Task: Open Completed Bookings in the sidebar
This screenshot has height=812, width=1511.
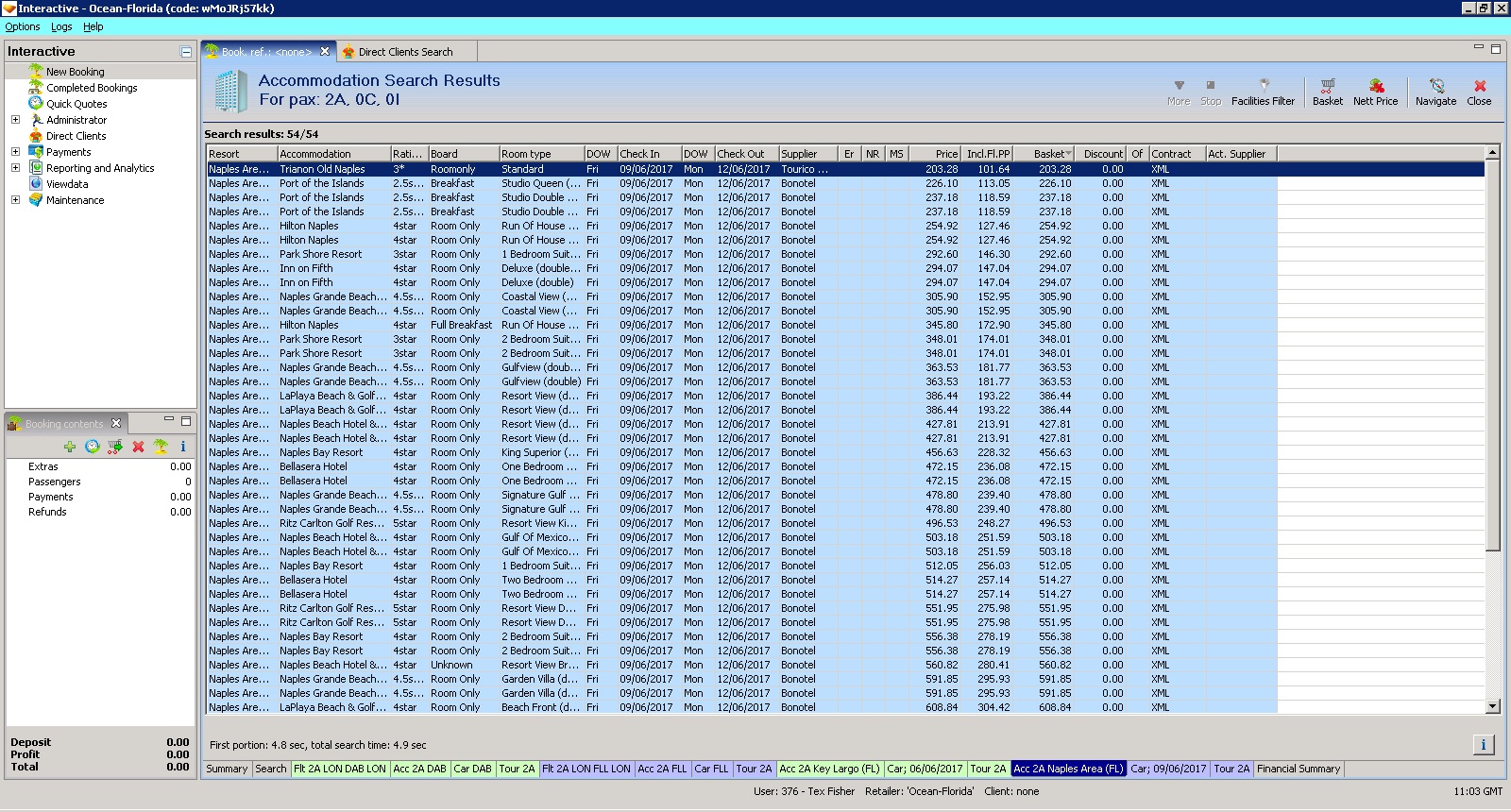Action: (x=92, y=88)
